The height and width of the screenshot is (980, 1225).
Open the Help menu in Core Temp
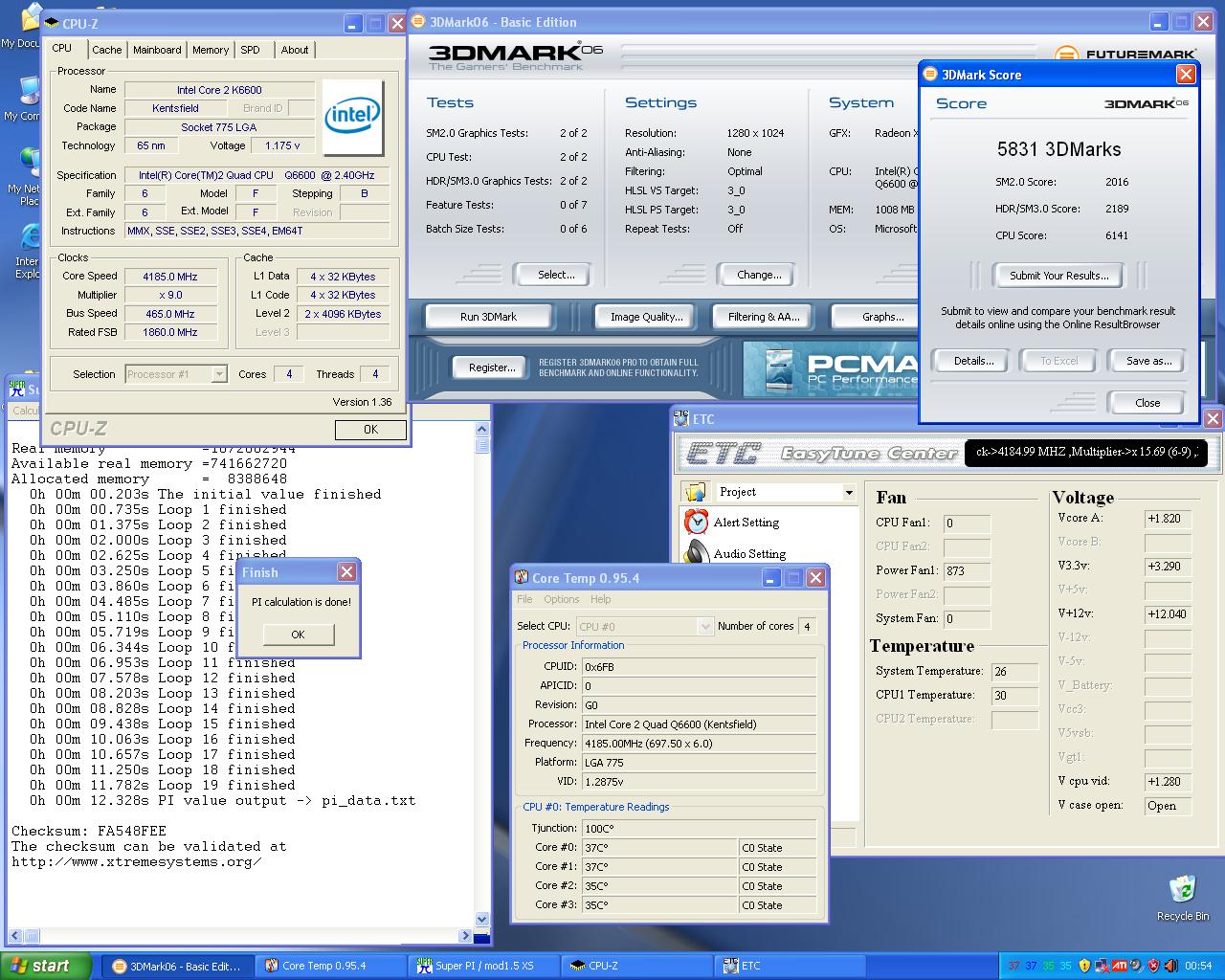[x=601, y=599]
